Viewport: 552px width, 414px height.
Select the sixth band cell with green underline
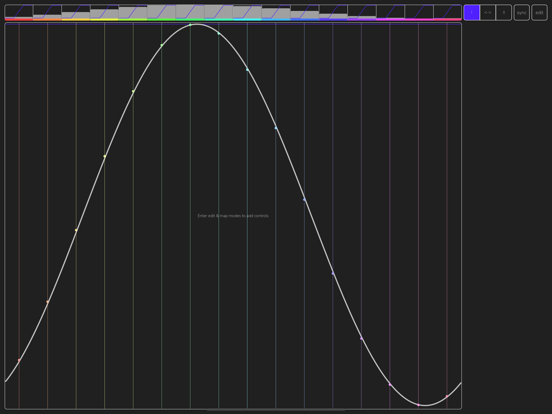tap(162, 13)
